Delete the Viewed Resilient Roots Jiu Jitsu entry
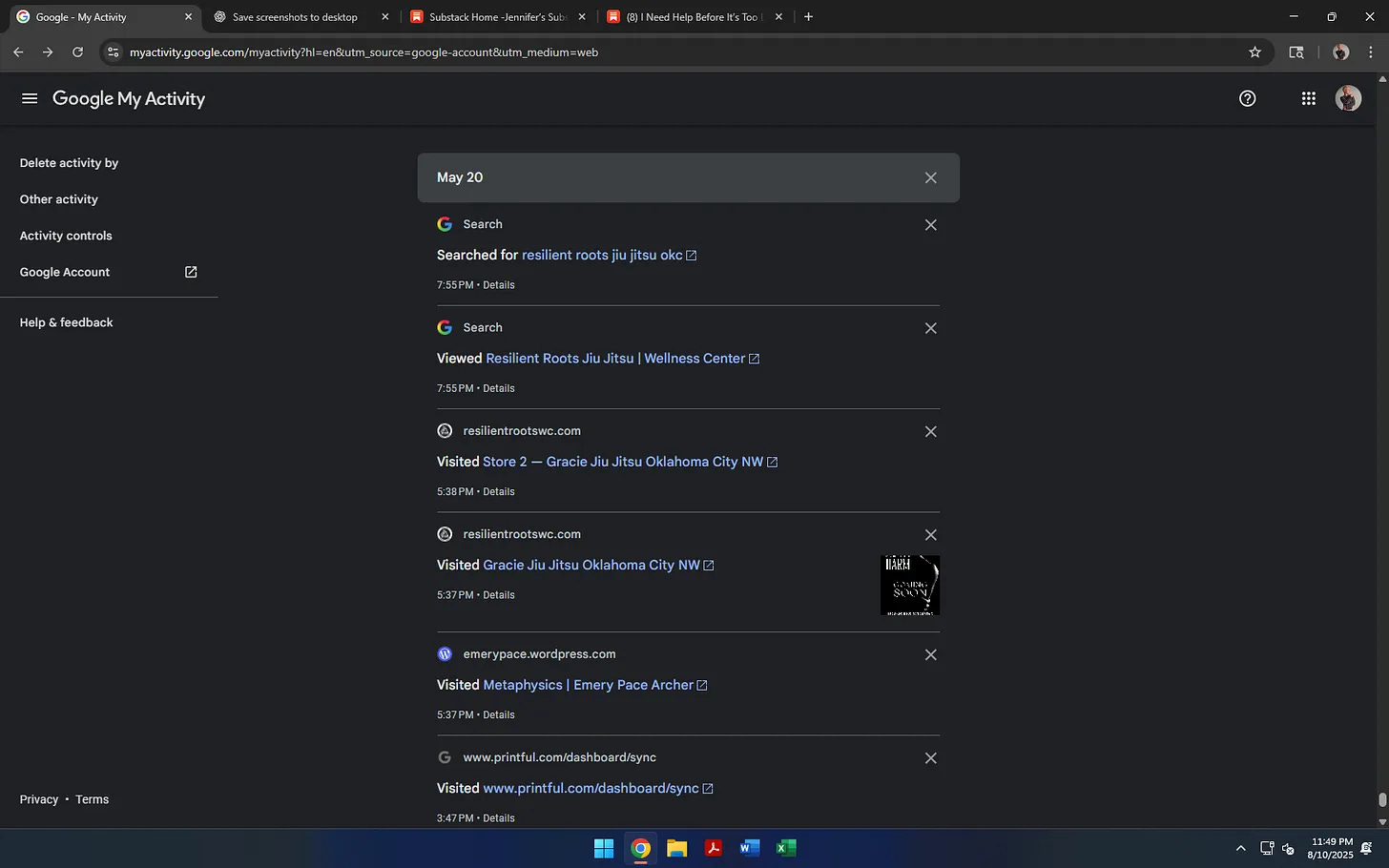 (x=931, y=328)
